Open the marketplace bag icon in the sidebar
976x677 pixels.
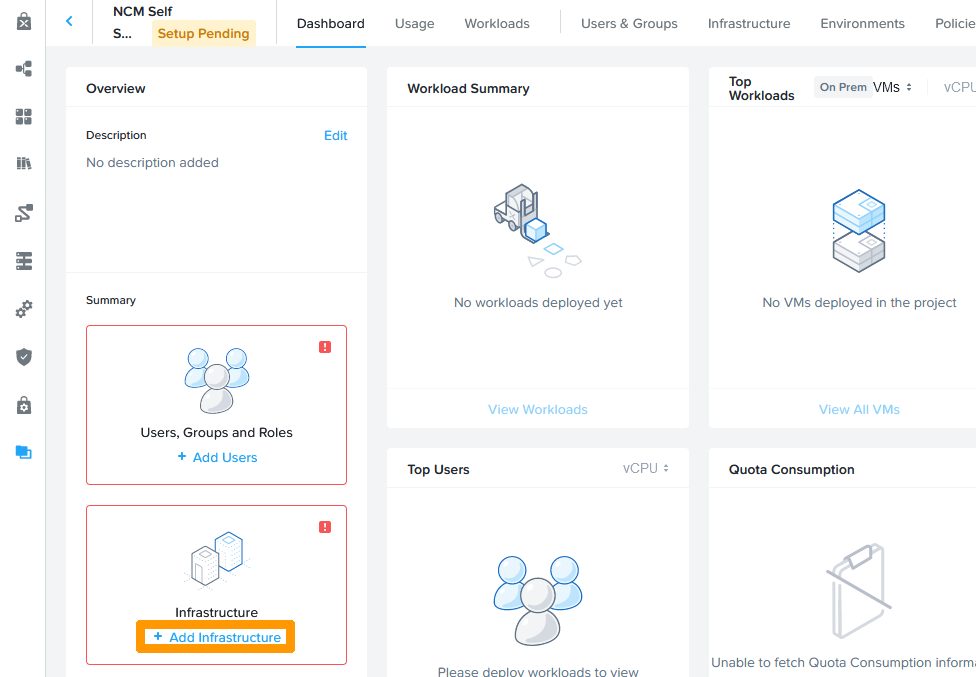pos(24,21)
